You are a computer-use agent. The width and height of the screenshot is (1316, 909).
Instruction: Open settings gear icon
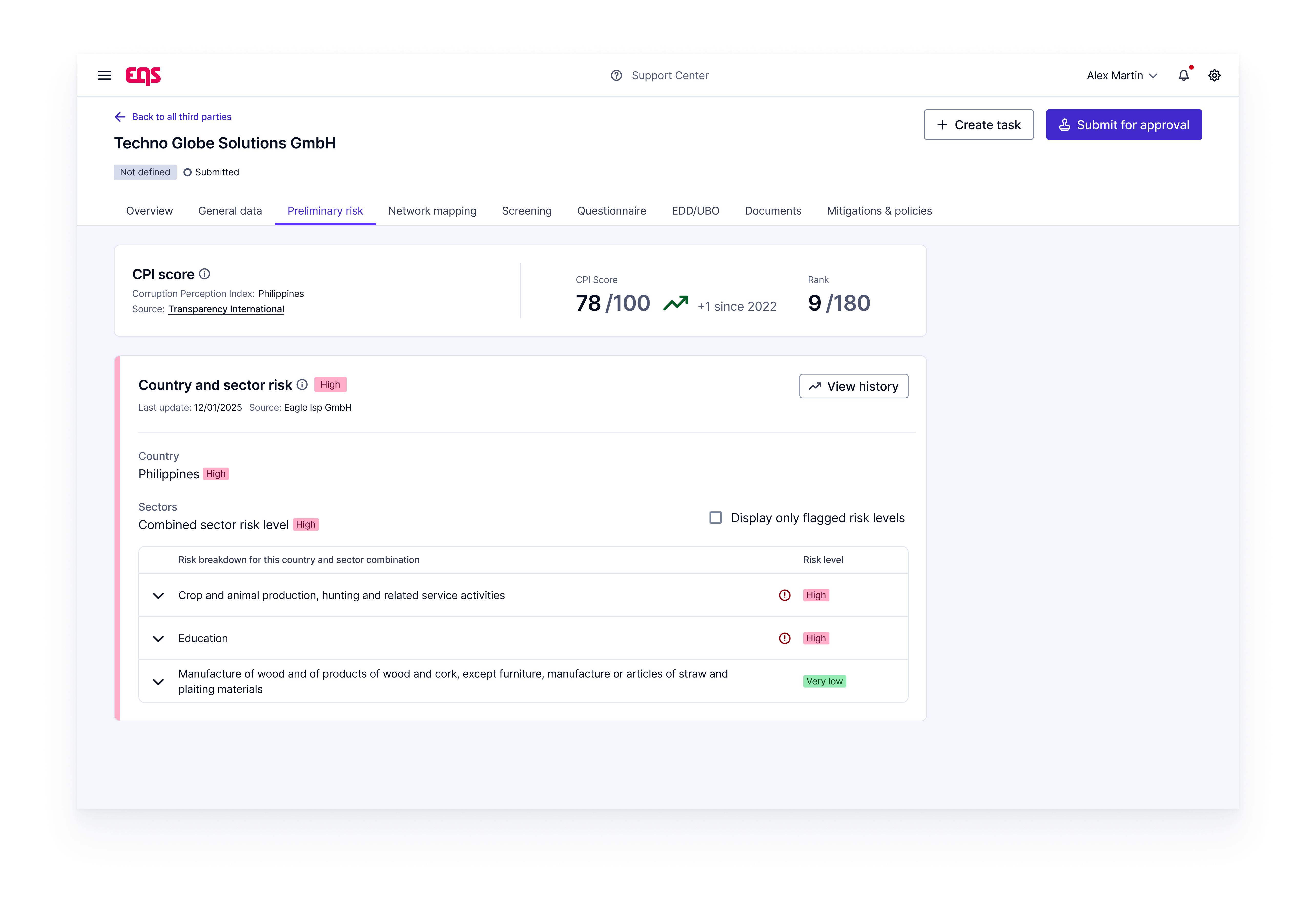pos(1214,75)
